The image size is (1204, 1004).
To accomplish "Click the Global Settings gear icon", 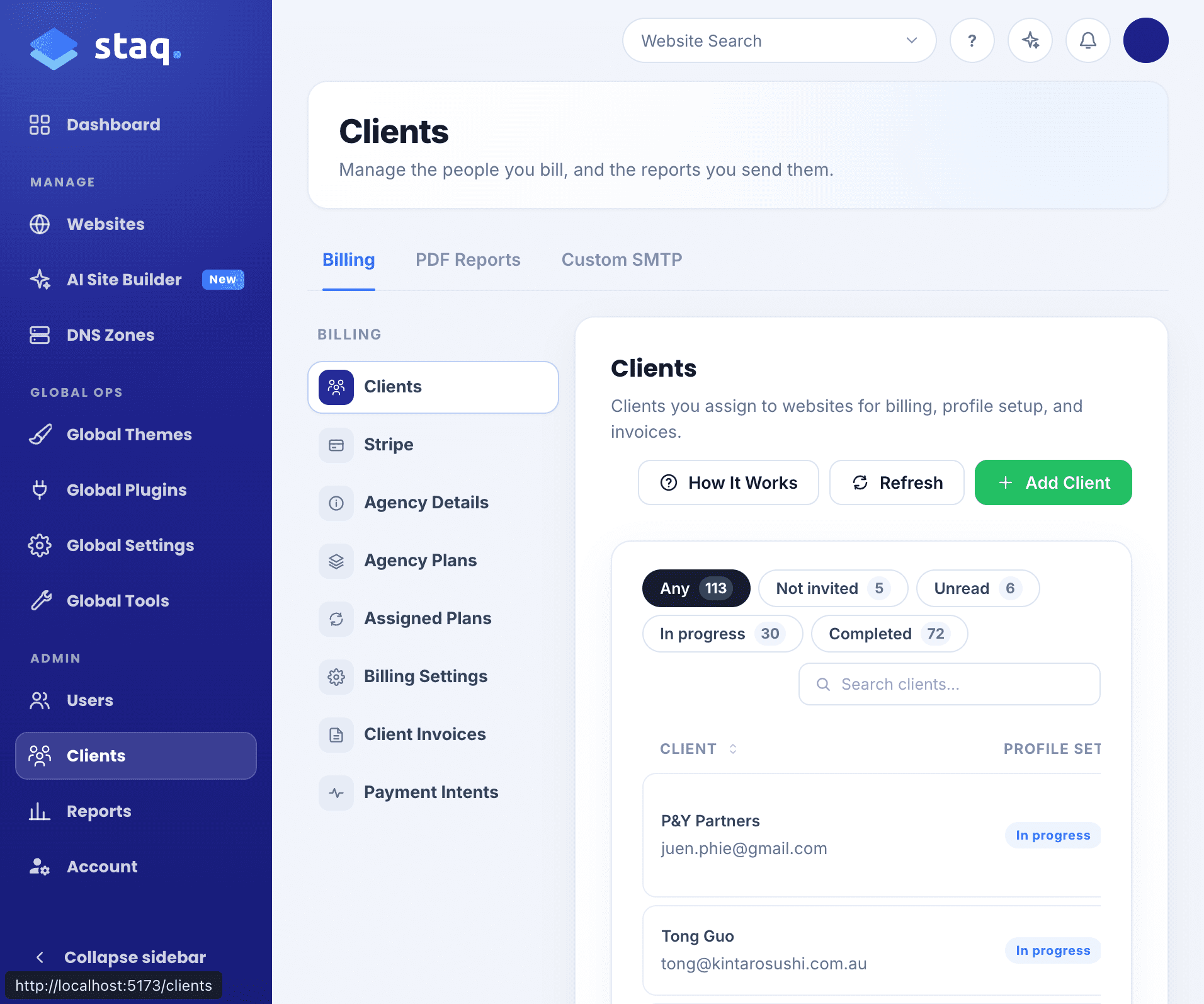I will coord(40,545).
